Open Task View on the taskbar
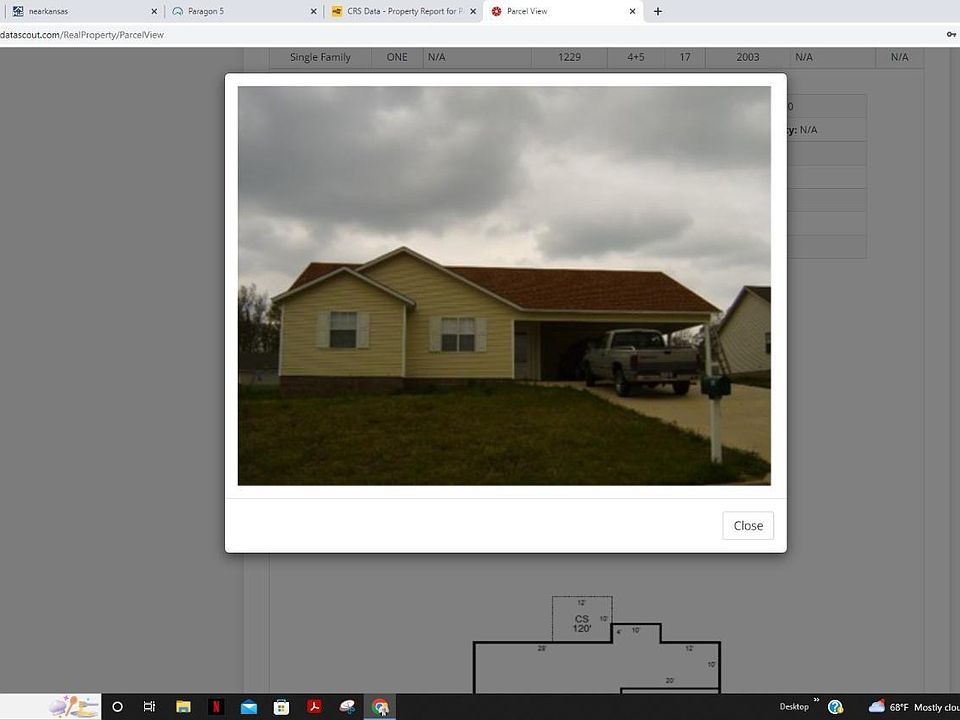This screenshot has width=960, height=720. [149, 707]
